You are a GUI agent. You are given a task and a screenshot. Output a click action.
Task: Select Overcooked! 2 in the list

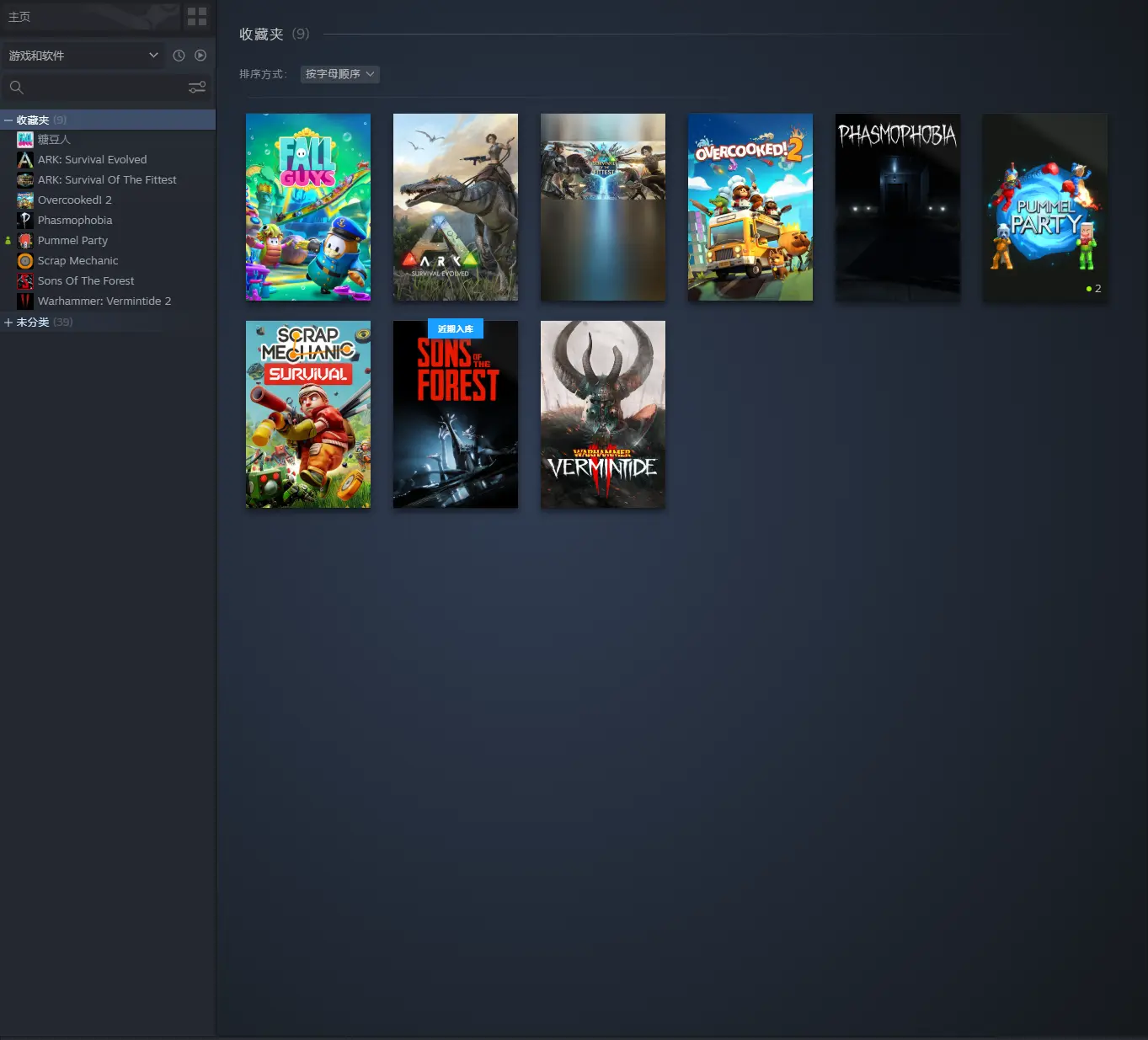(108, 200)
